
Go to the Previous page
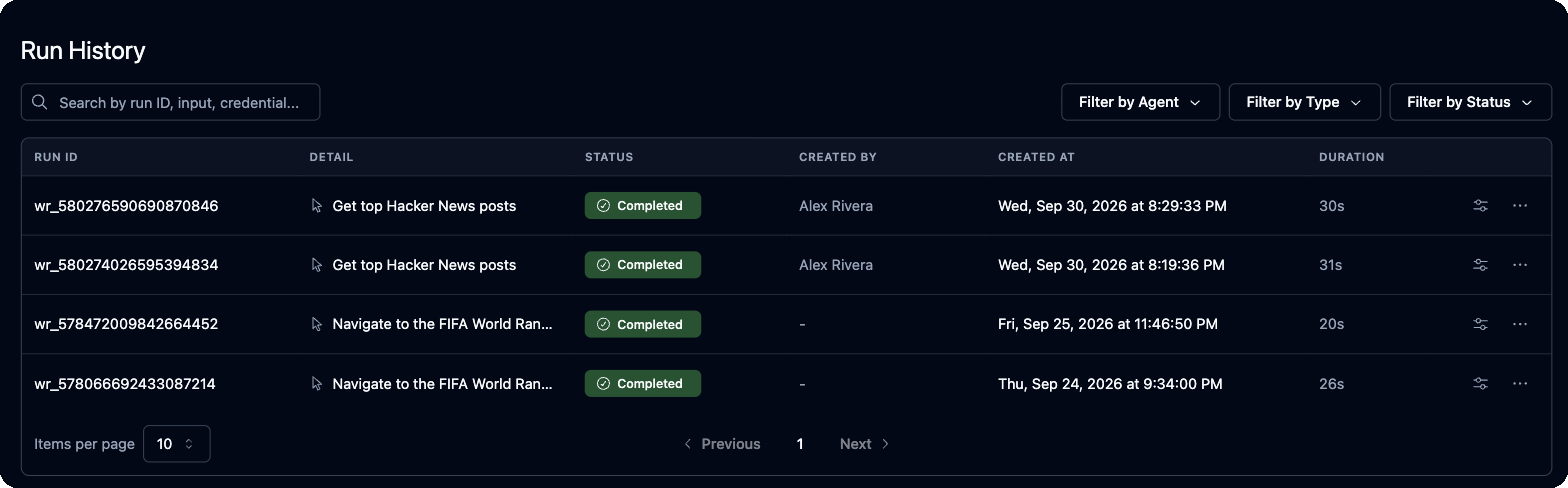coord(722,444)
